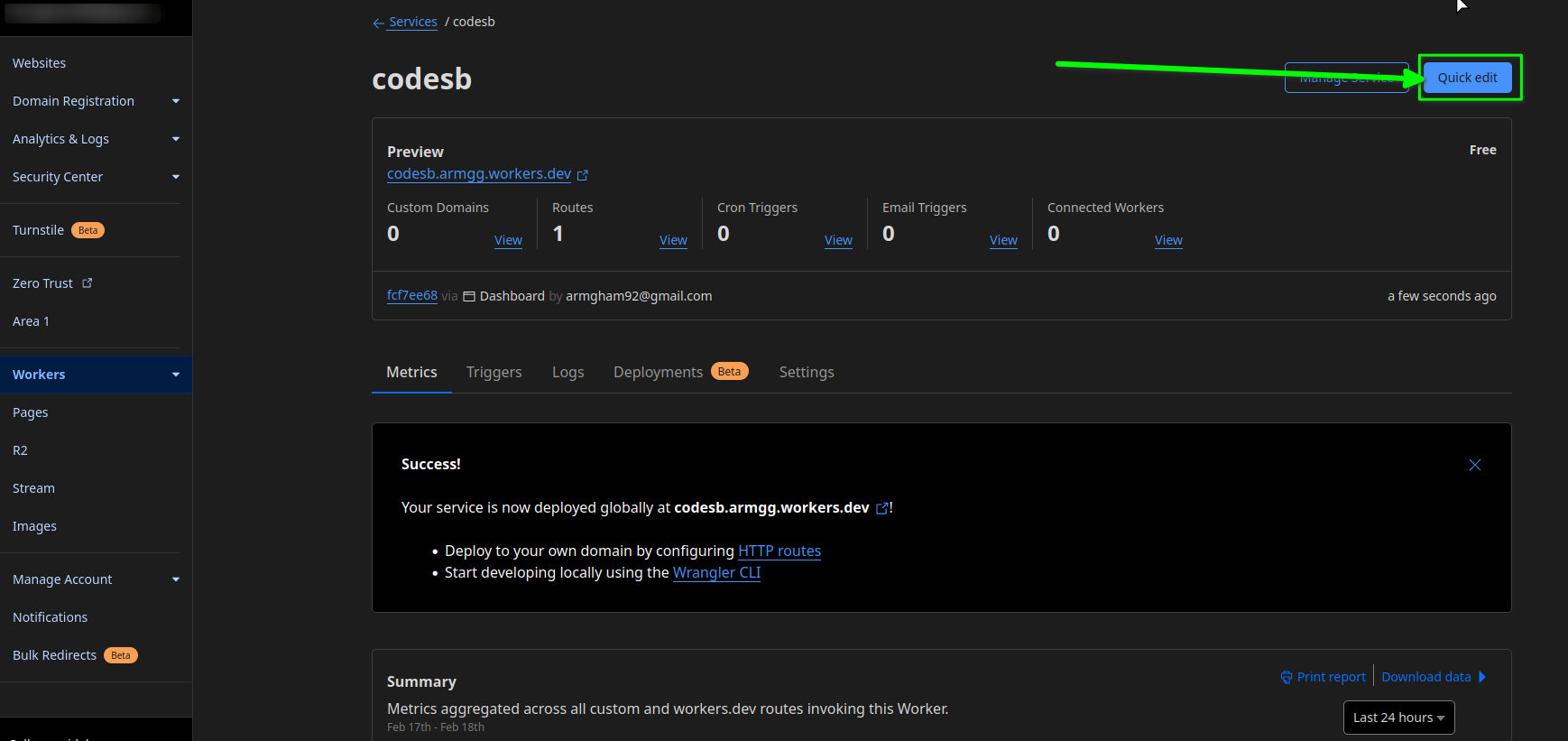The height and width of the screenshot is (741, 1568).
Task: Open Turnstile in the sidebar
Action: (39, 230)
